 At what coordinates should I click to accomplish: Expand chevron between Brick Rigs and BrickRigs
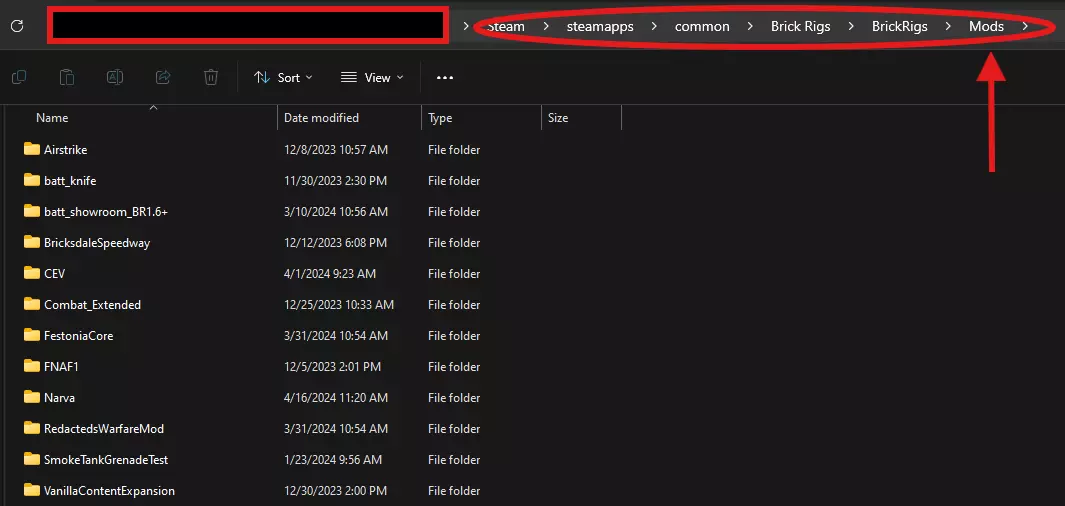click(851, 26)
